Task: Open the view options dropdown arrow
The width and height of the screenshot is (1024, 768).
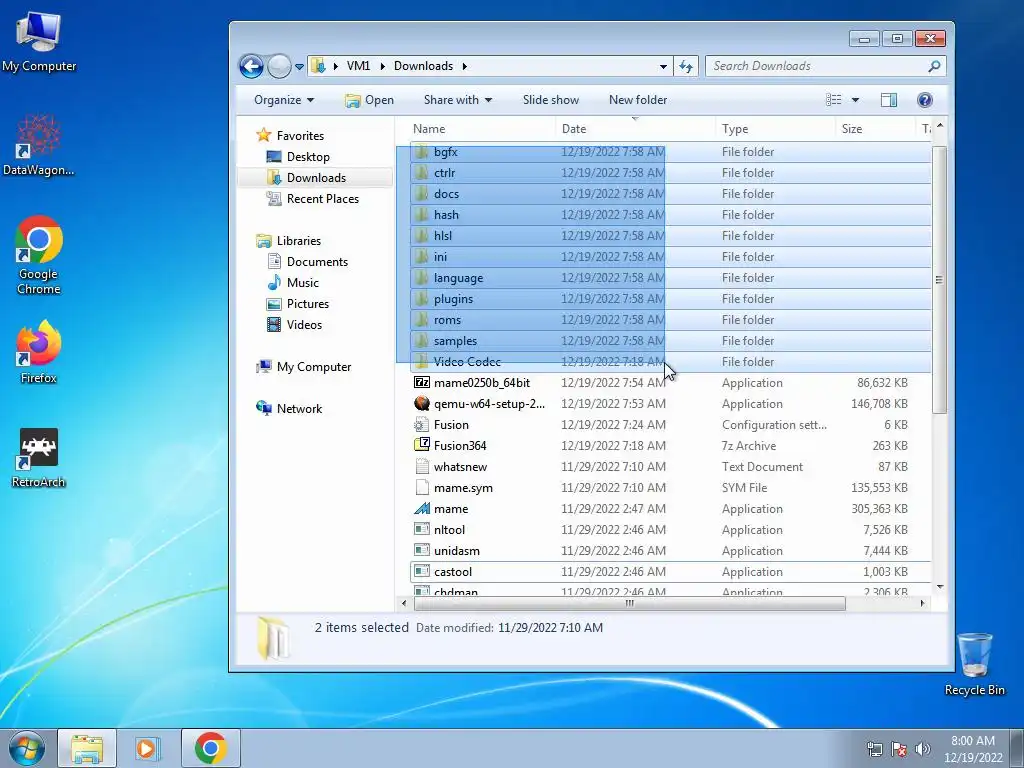Action: click(x=856, y=100)
